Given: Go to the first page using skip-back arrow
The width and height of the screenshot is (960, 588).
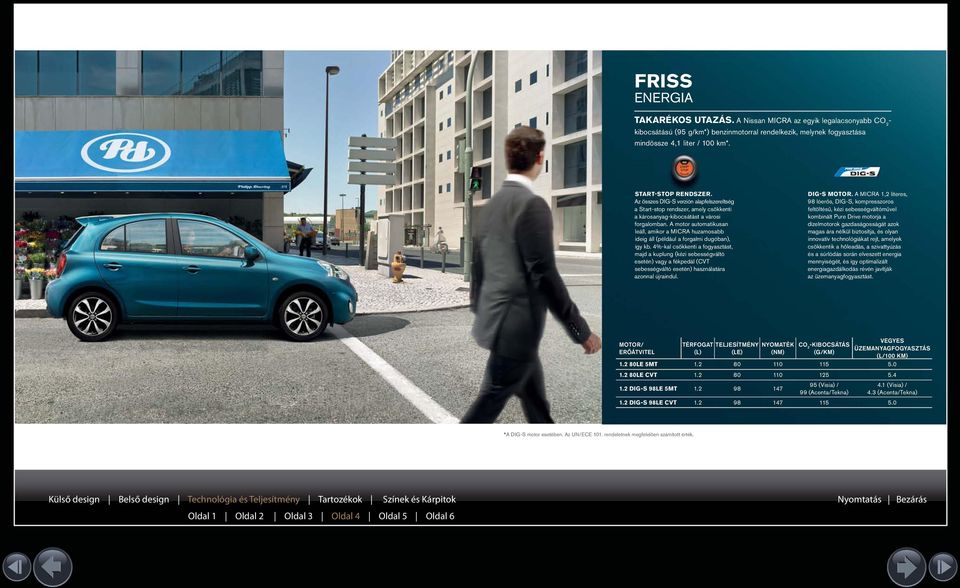Looking at the screenshot, I should [x=15, y=567].
